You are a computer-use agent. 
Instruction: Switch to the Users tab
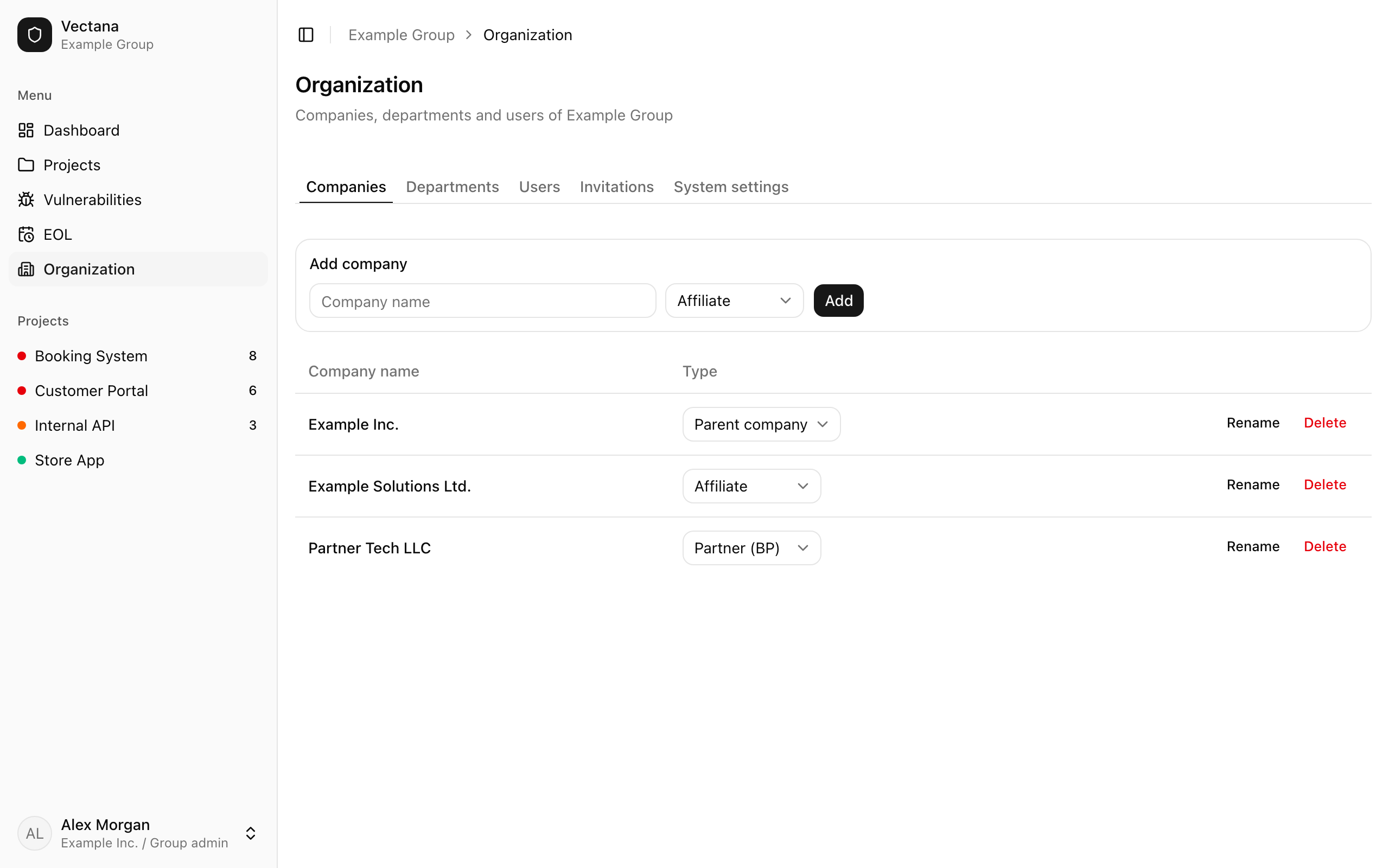pyautogui.click(x=539, y=187)
